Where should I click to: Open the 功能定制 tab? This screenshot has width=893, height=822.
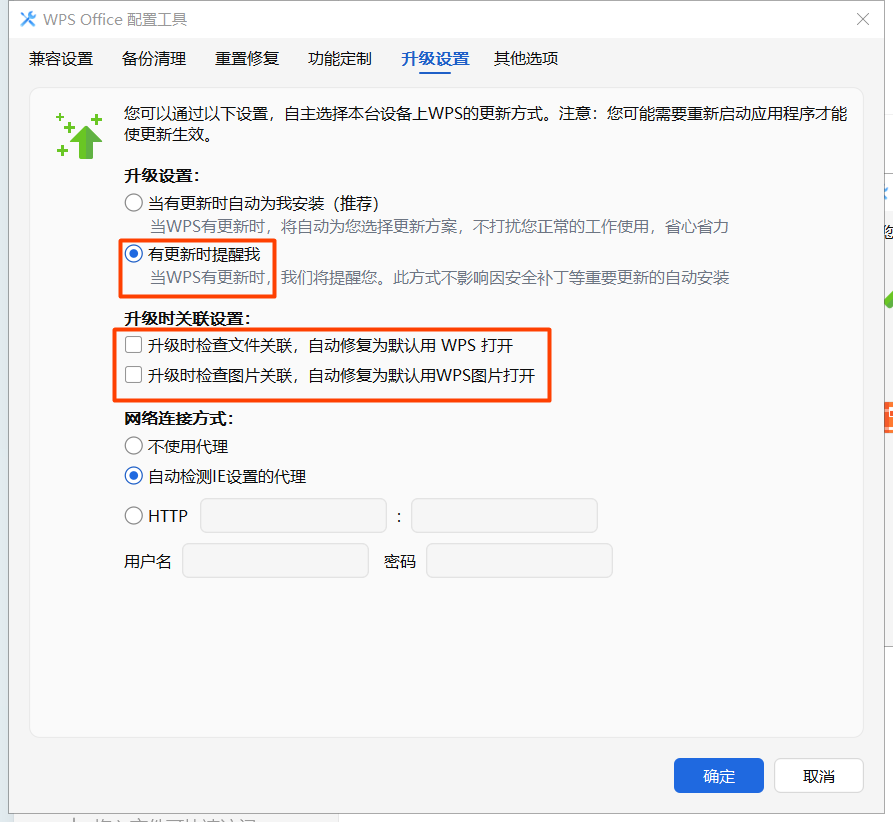[340, 59]
